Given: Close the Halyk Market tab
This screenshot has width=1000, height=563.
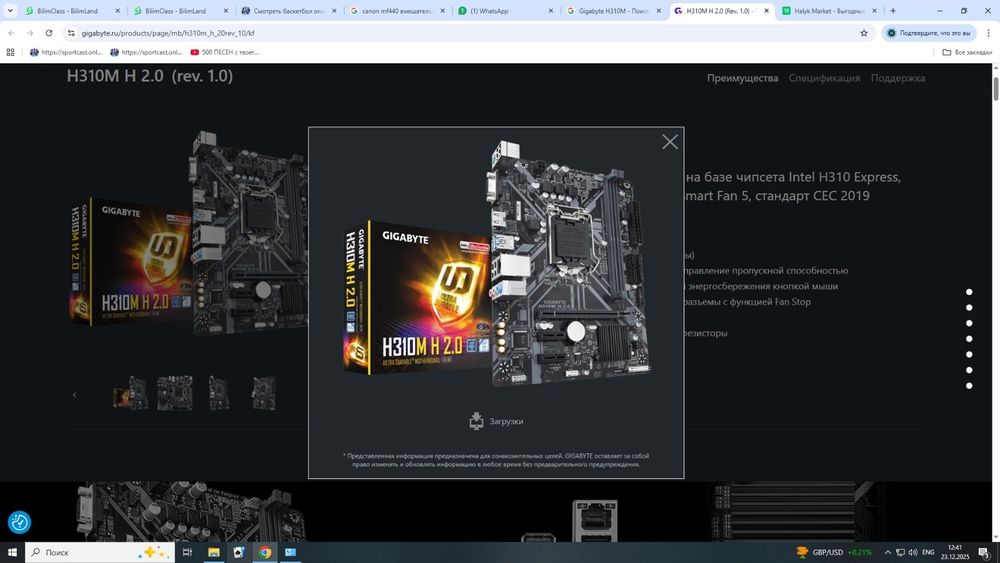Looking at the screenshot, I should [874, 11].
